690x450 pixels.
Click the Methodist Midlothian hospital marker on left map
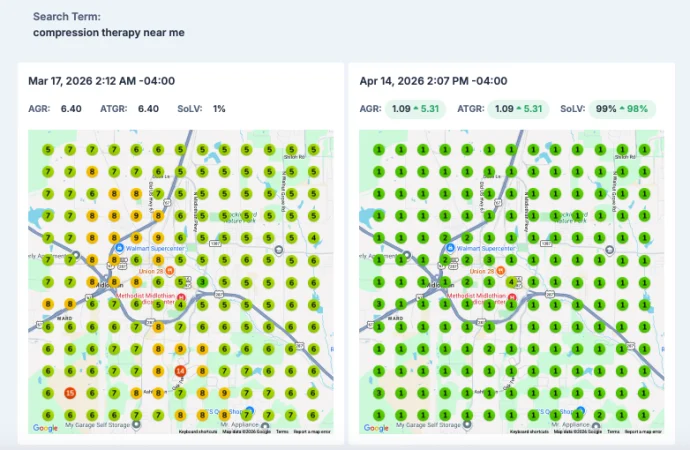(x=180, y=298)
